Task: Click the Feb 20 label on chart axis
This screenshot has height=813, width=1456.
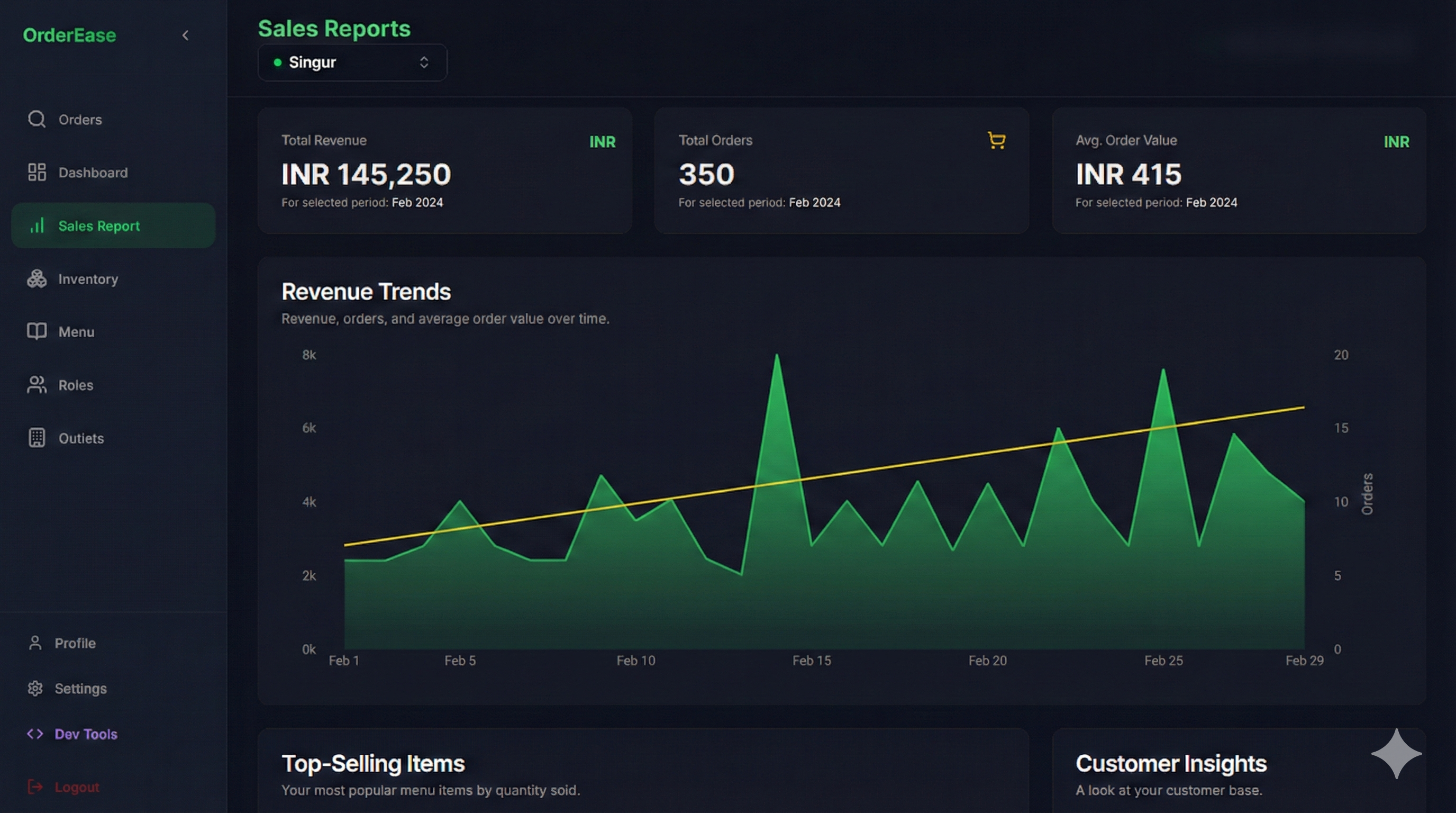Action: (x=988, y=661)
